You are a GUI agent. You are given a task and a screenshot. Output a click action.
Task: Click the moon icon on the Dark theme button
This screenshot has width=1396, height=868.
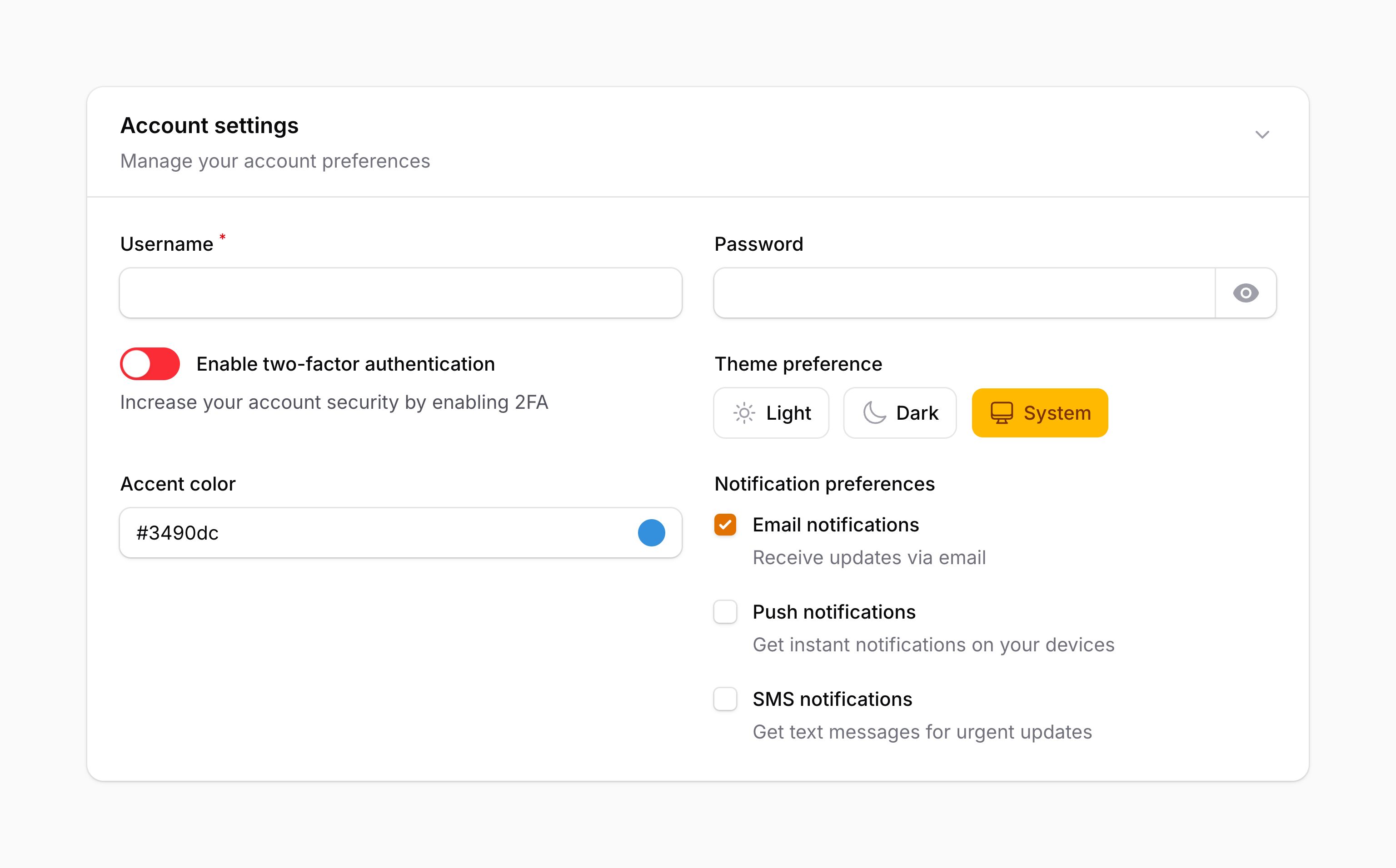873,413
